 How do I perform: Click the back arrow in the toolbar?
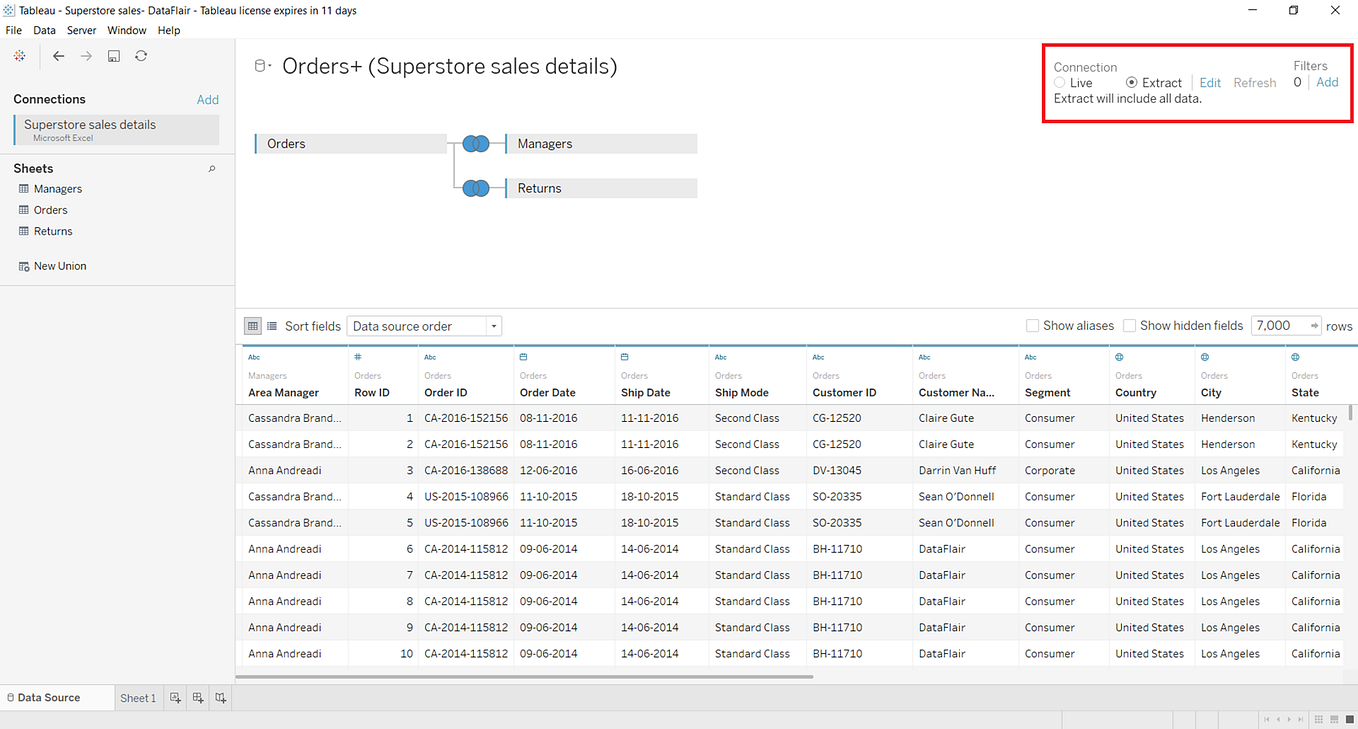coord(59,56)
